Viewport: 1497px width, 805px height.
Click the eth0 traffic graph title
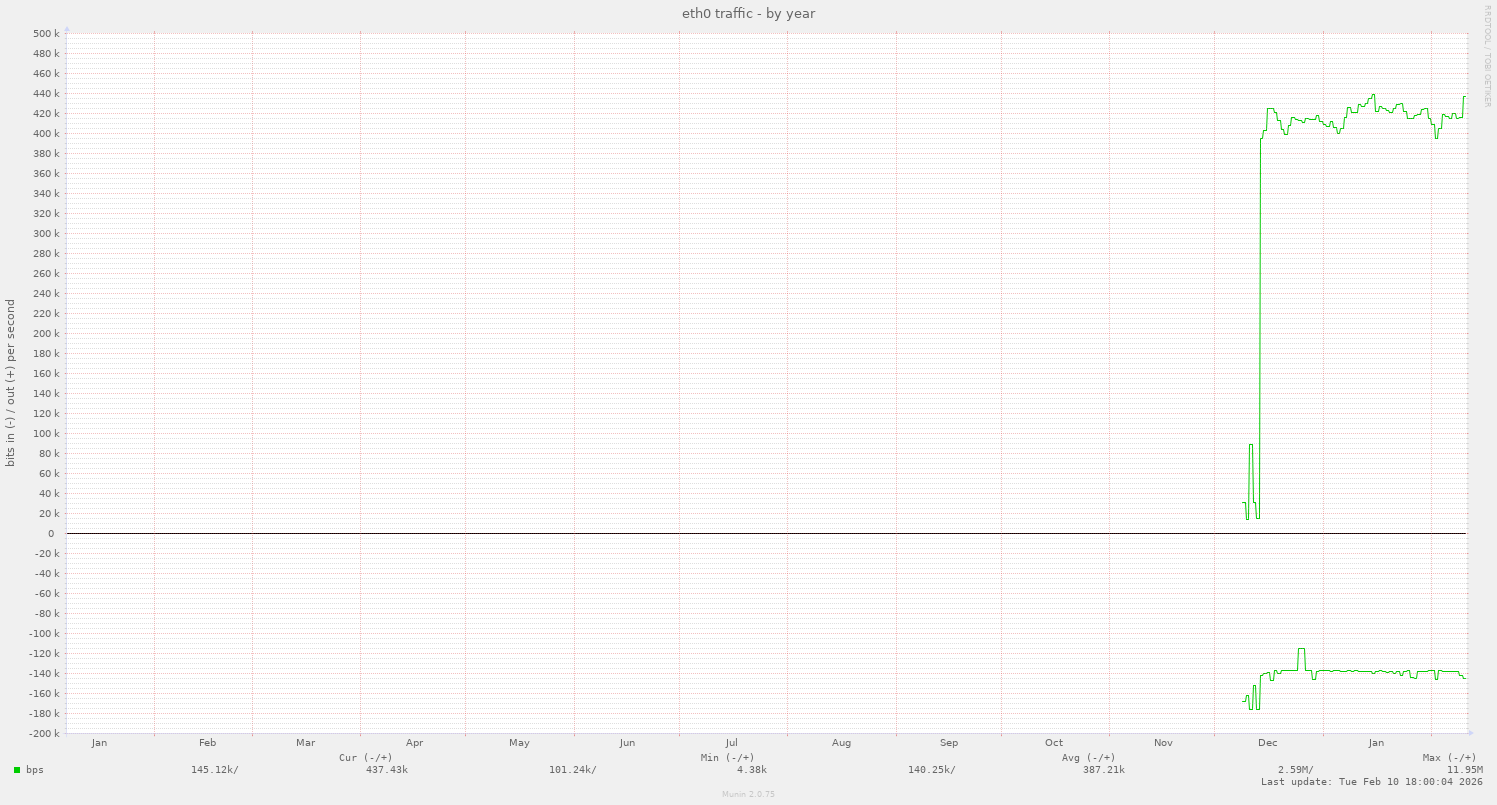click(x=747, y=13)
